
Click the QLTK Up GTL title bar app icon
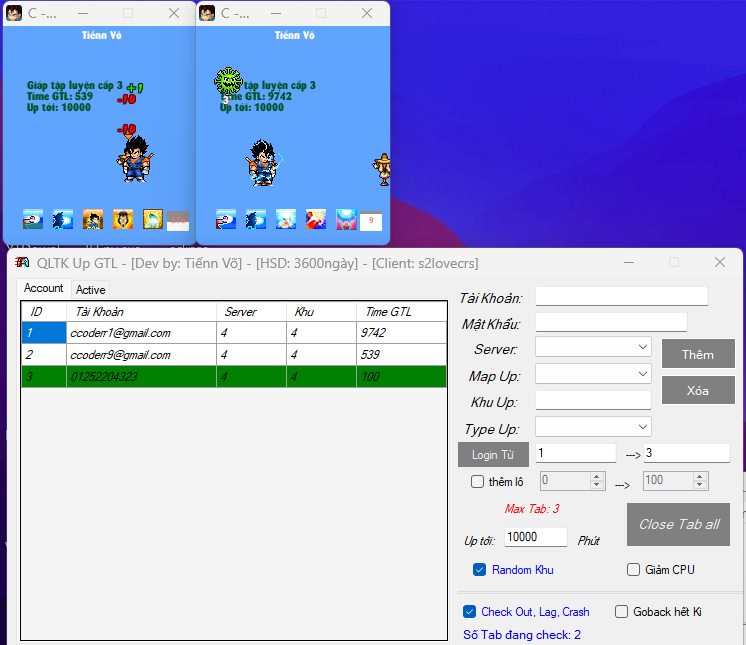tap(22, 263)
